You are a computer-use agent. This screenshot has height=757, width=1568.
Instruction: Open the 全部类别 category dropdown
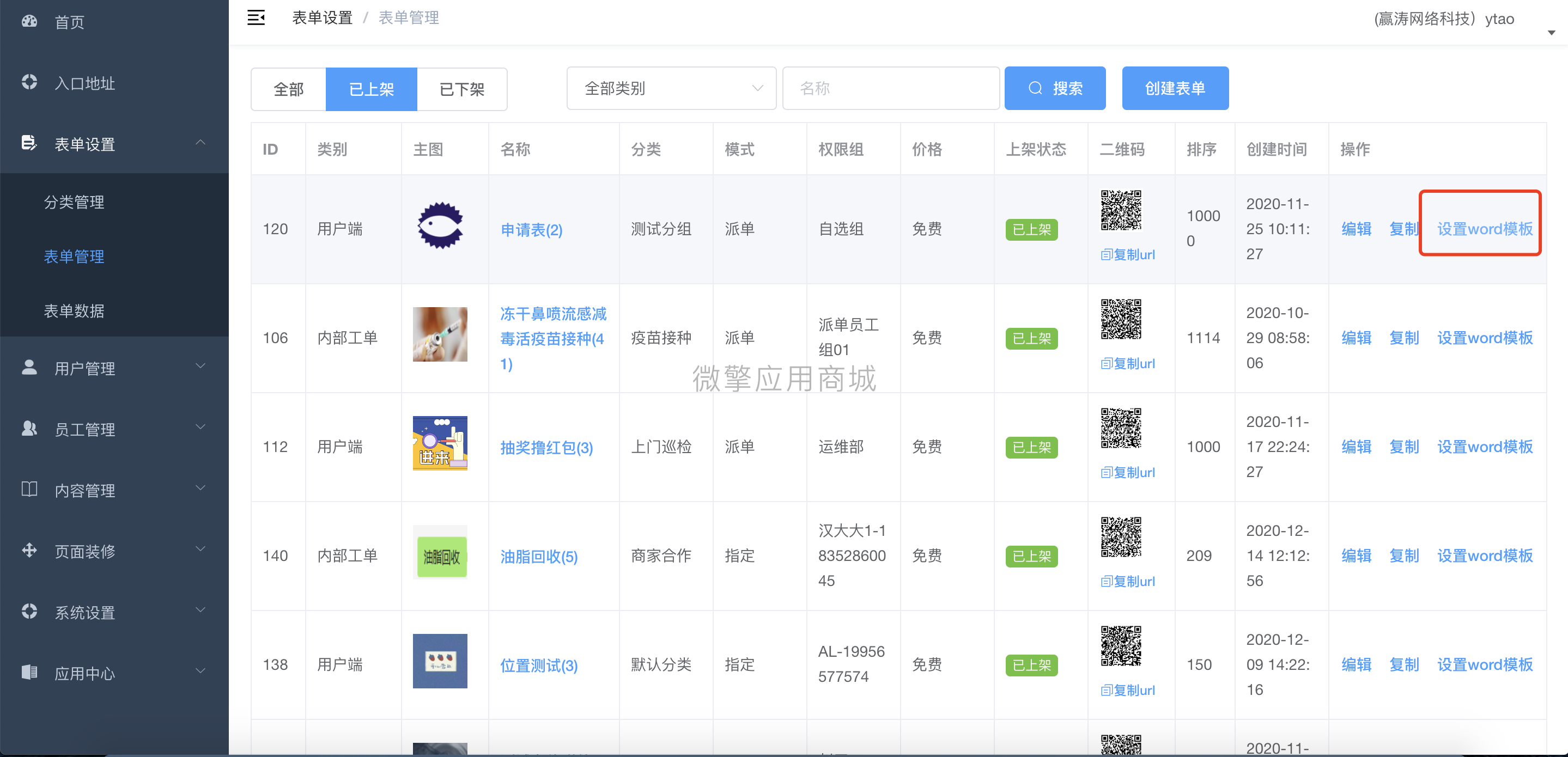tap(671, 88)
